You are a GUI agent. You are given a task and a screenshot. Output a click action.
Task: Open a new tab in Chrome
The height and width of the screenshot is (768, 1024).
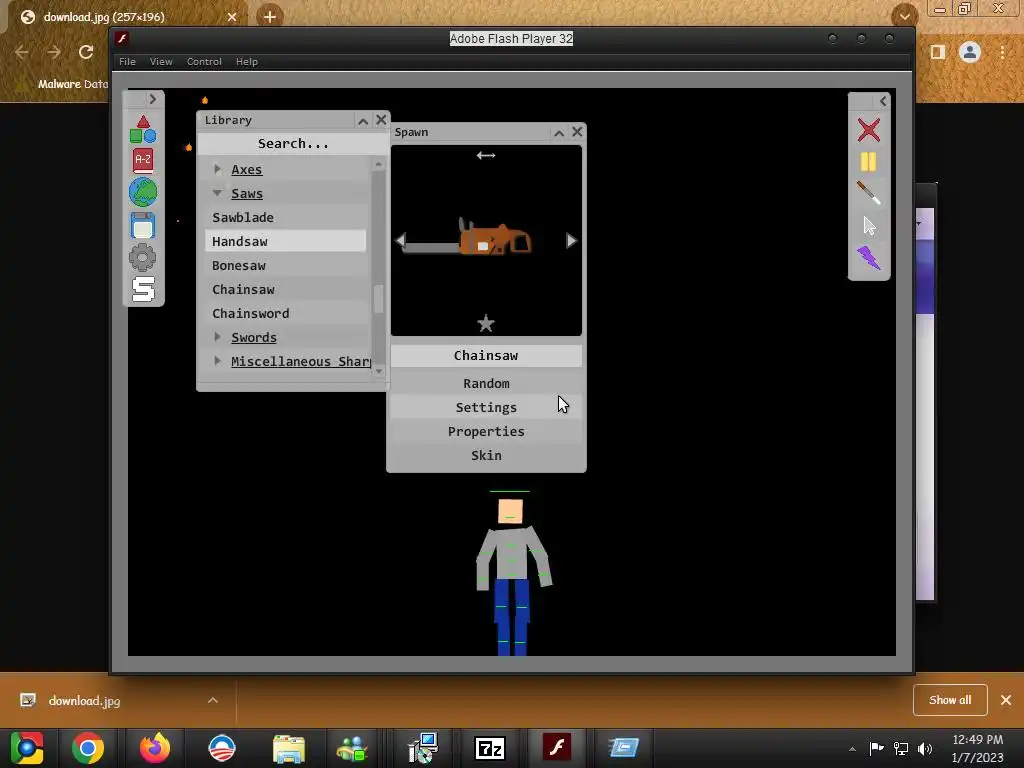(270, 16)
